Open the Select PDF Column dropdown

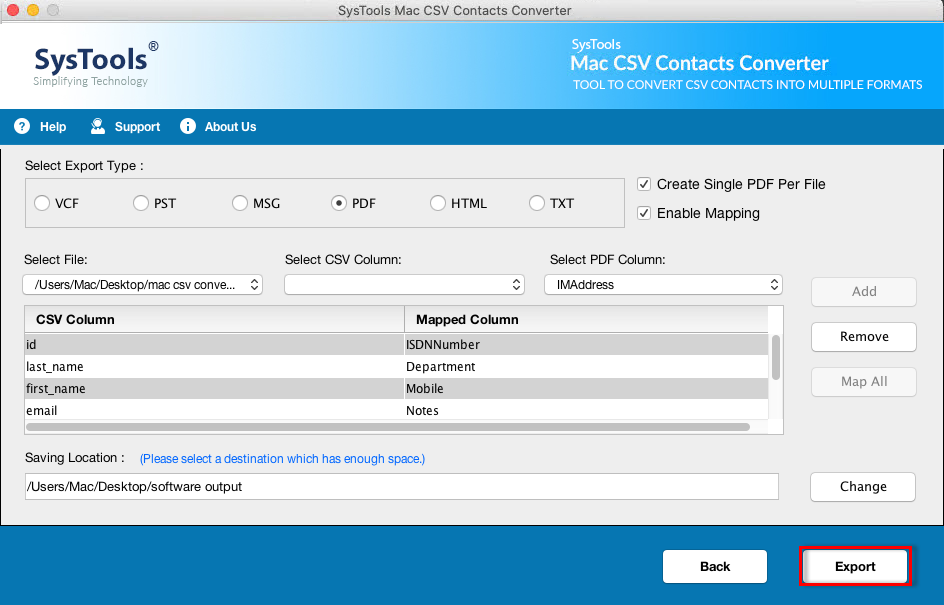tap(663, 285)
